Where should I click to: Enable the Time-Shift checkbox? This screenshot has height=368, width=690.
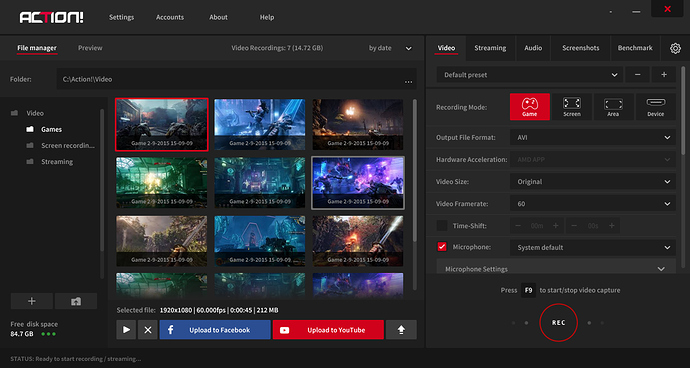click(x=442, y=226)
